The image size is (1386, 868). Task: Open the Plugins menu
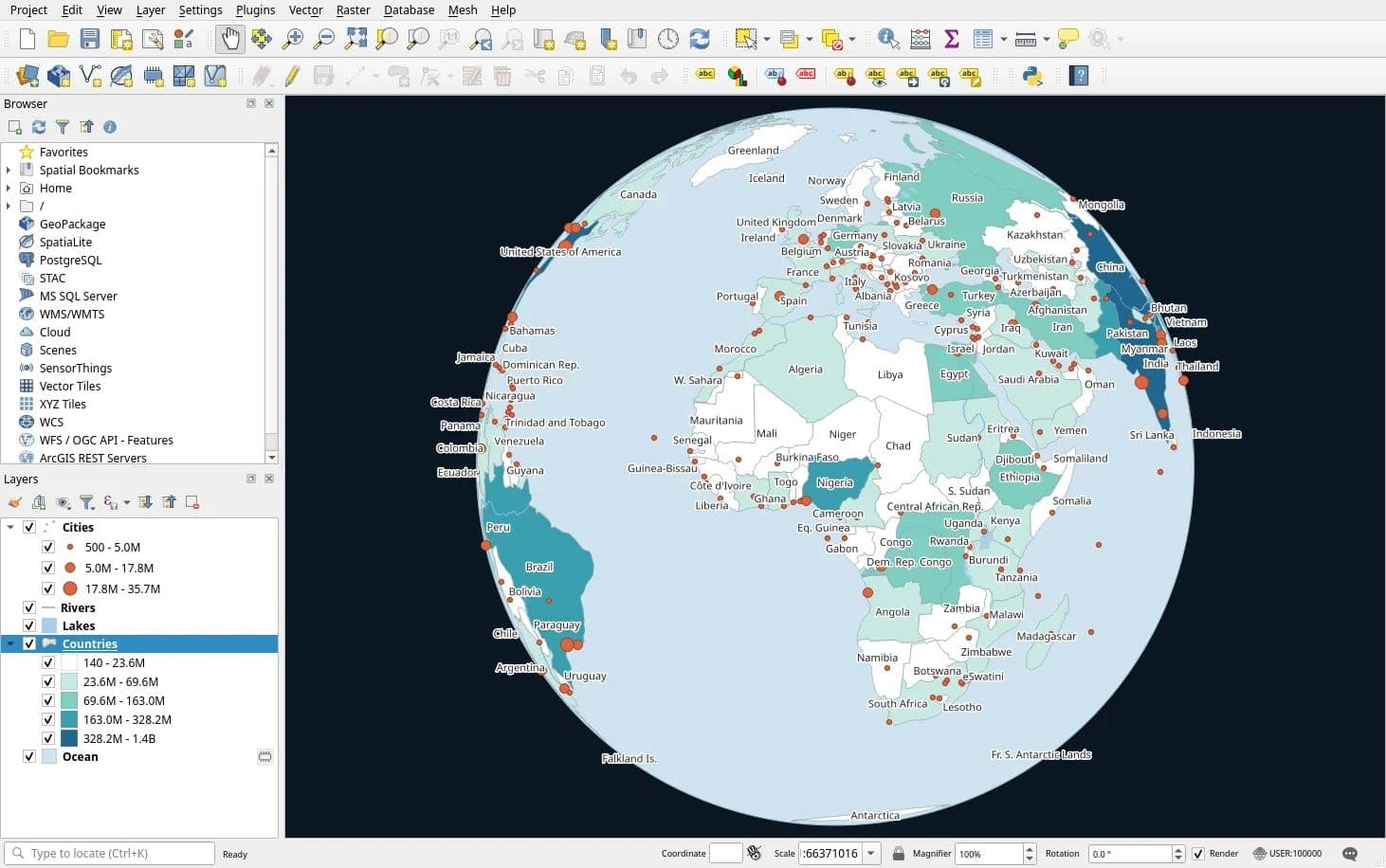(x=255, y=9)
